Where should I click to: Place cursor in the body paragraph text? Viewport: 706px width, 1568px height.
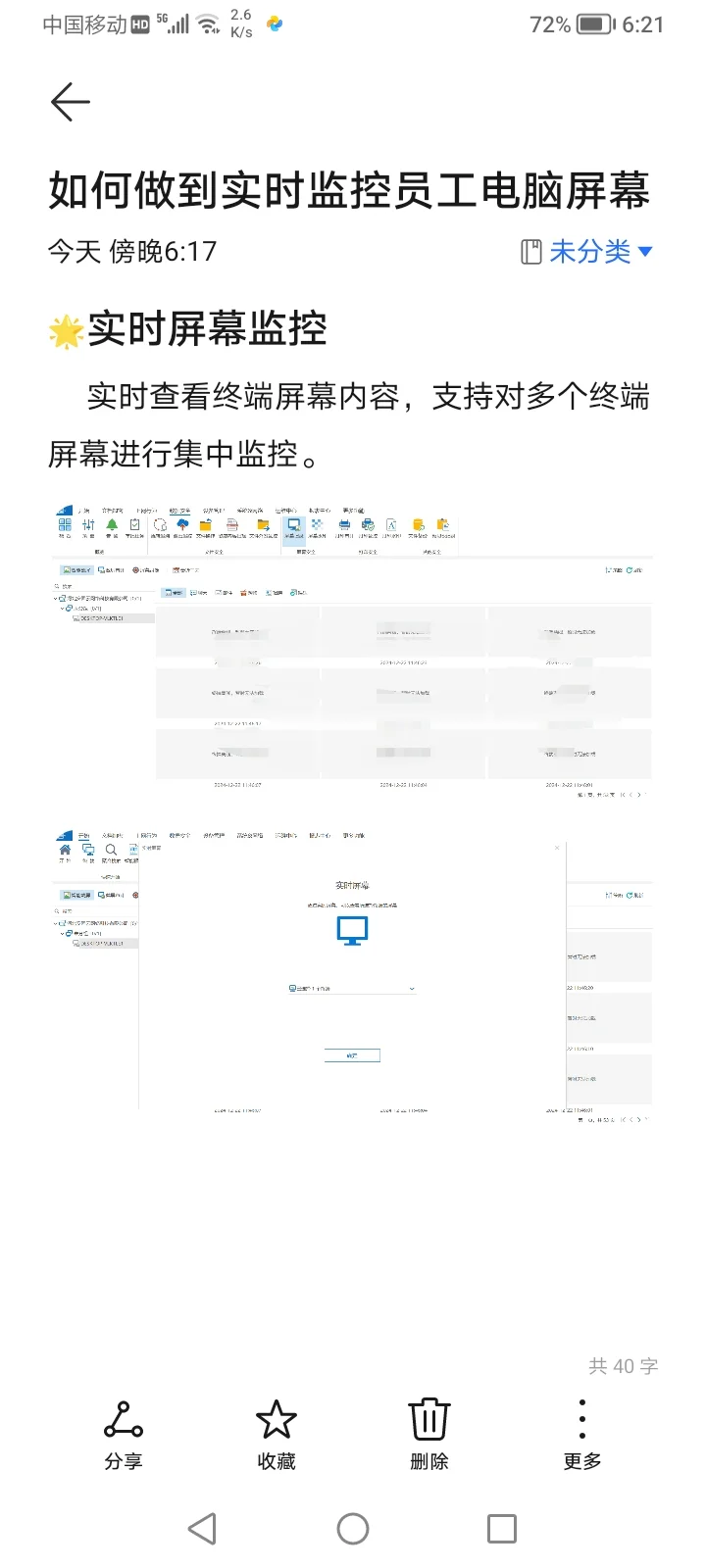pyautogui.click(x=349, y=424)
